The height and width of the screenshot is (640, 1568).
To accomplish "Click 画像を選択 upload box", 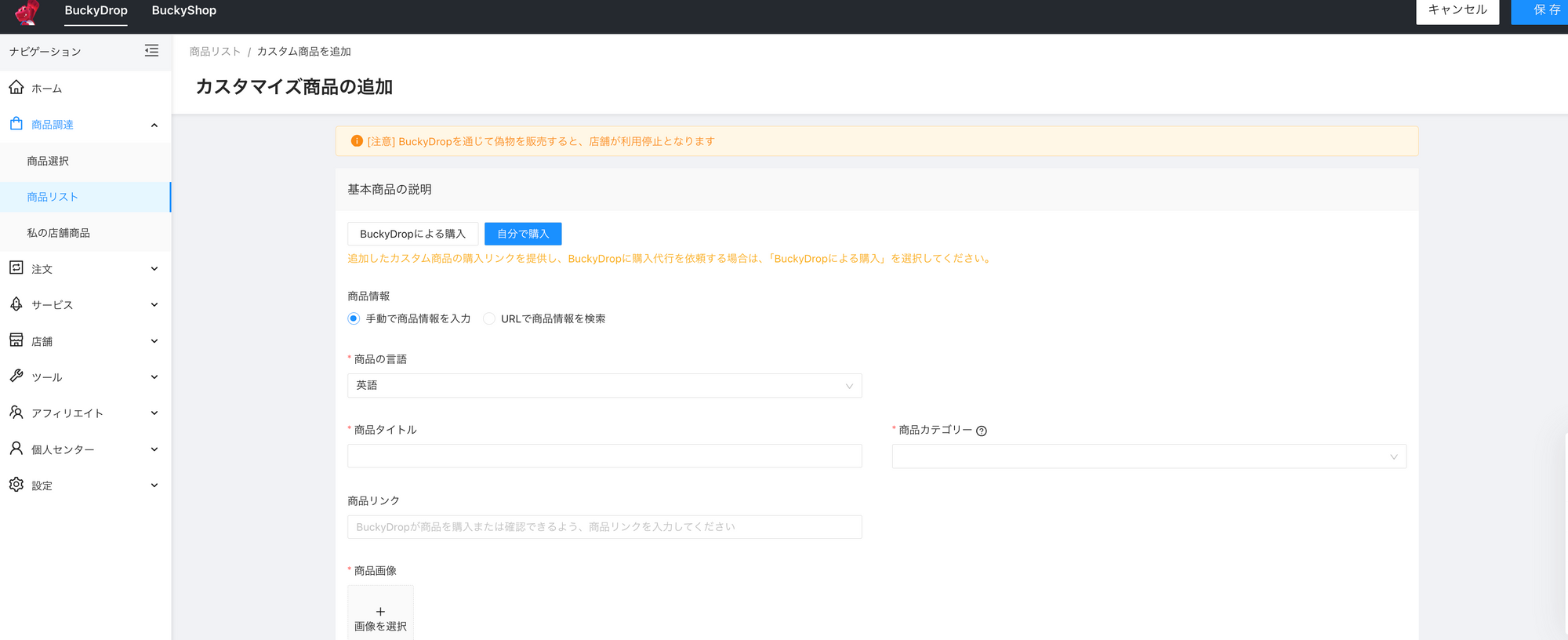I will [380, 613].
